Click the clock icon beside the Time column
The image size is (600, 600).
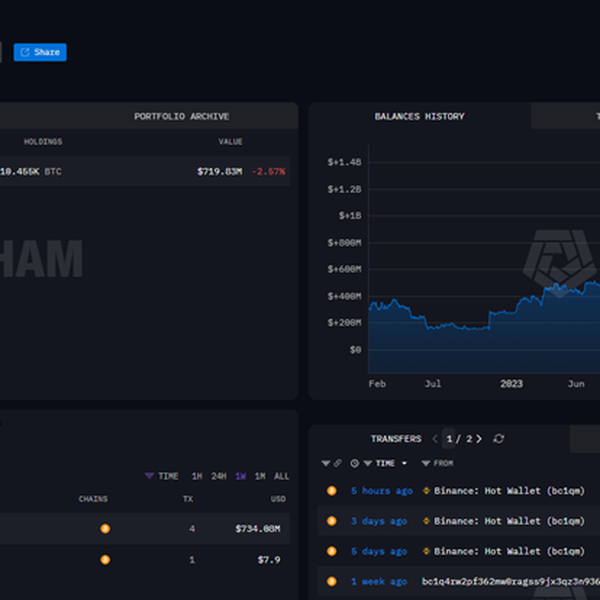point(355,464)
